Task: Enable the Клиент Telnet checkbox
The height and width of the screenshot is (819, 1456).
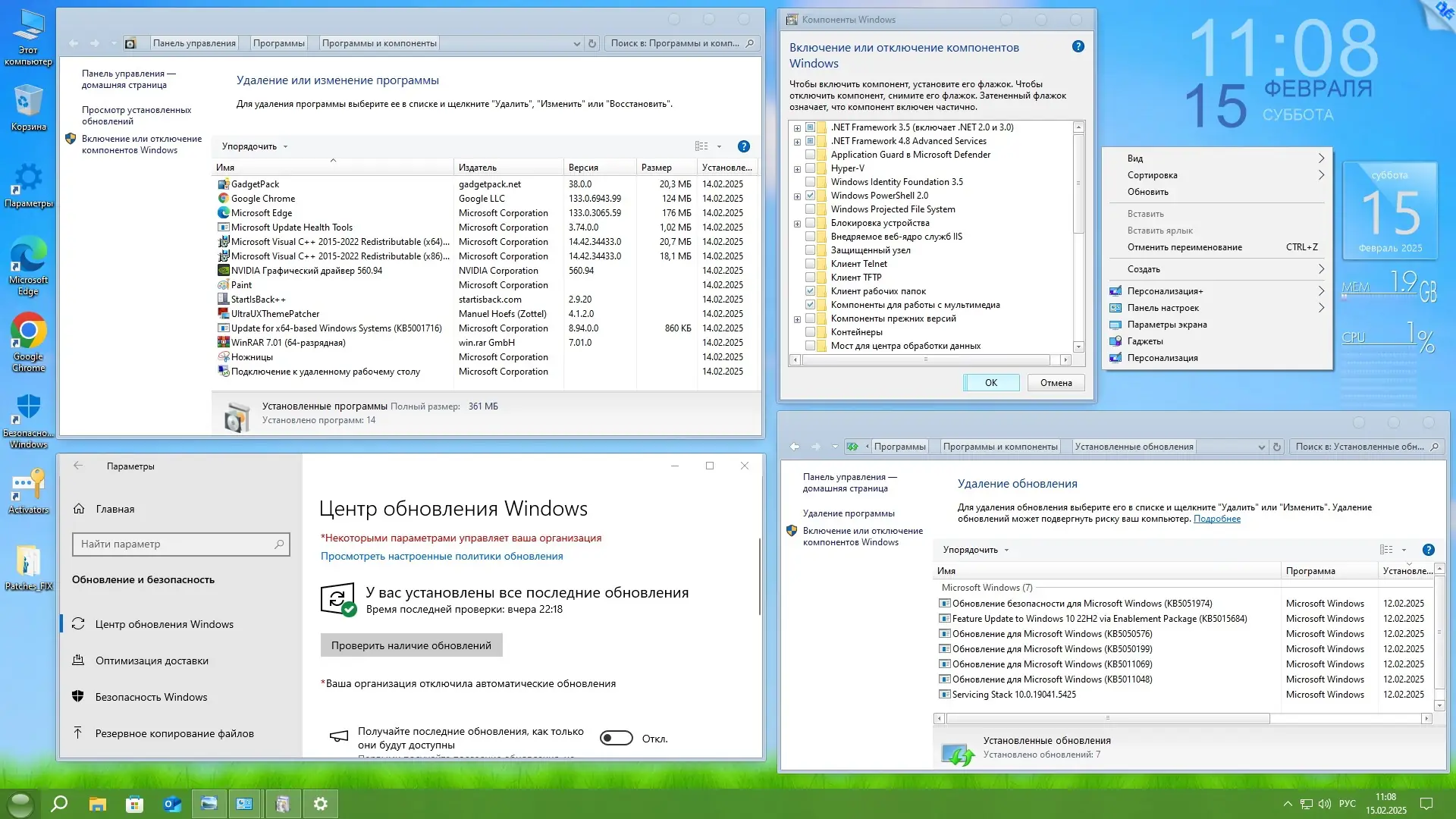Action: 811,263
